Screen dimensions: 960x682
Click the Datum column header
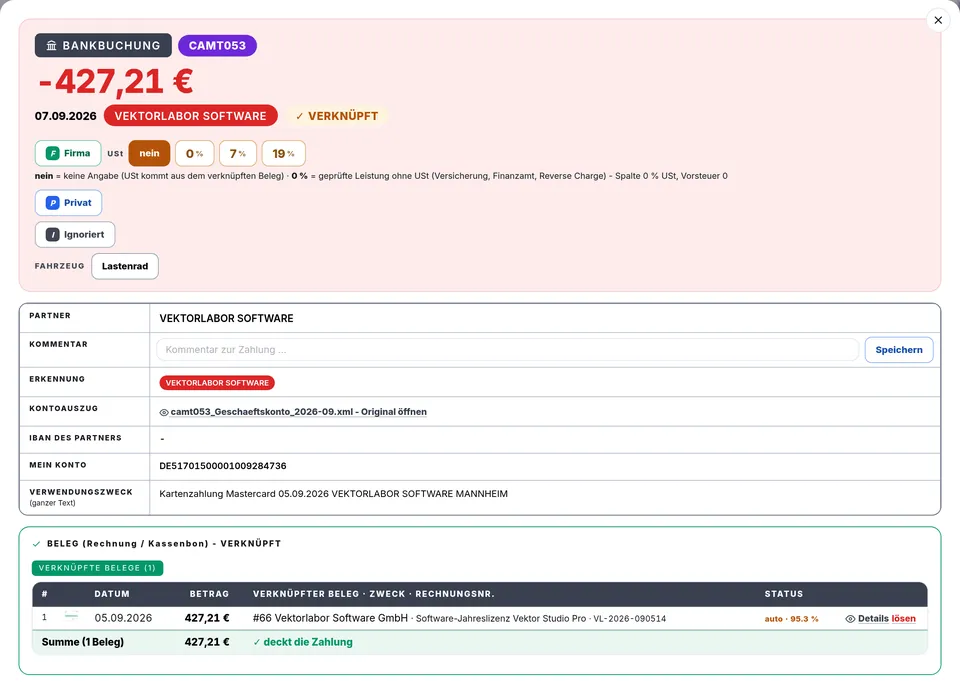[x=112, y=594]
